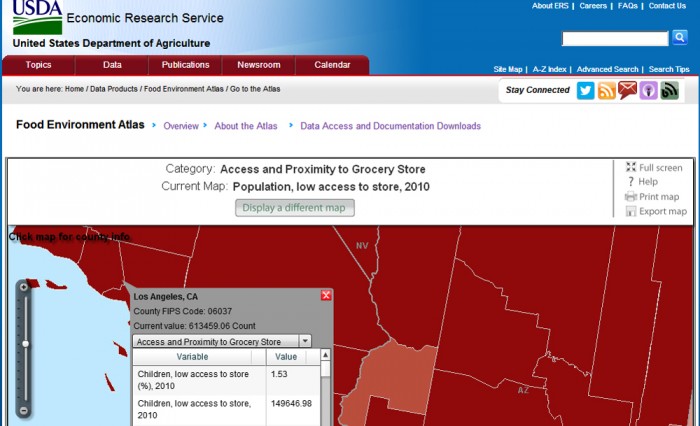This screenshot has height=426, width=700.
Task: Click the Print map printer icon
Action: coord(630,196)
